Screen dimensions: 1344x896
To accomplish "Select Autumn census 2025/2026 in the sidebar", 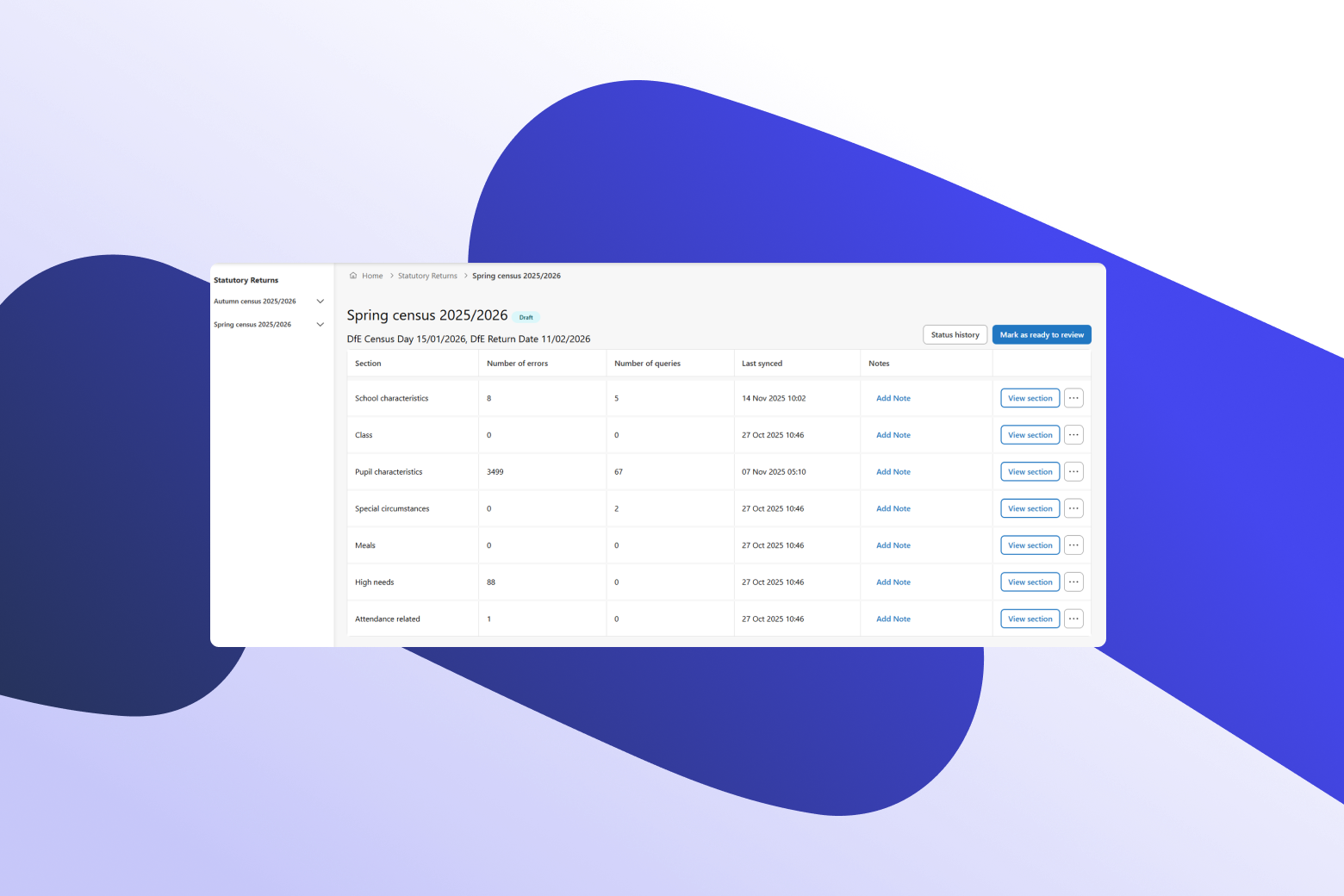I will (255, 302).
